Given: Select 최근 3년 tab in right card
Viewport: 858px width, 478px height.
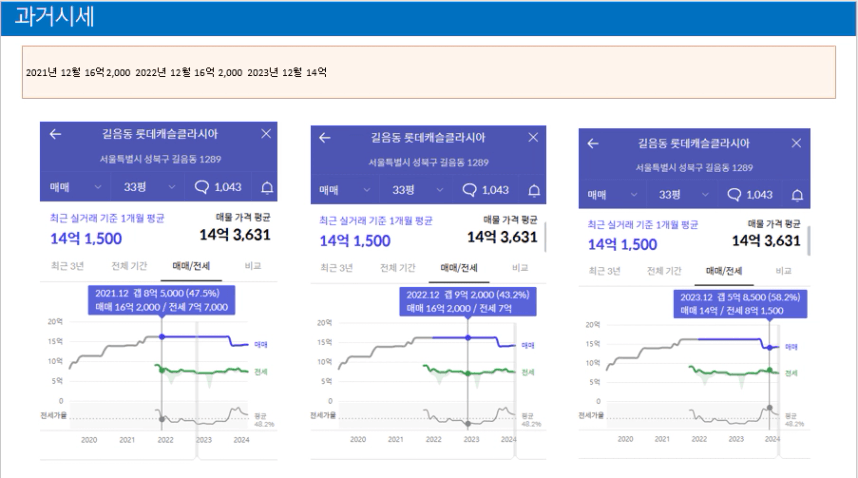Looking at the screenshot, I should pyautogui.click(x=605, y=271).
